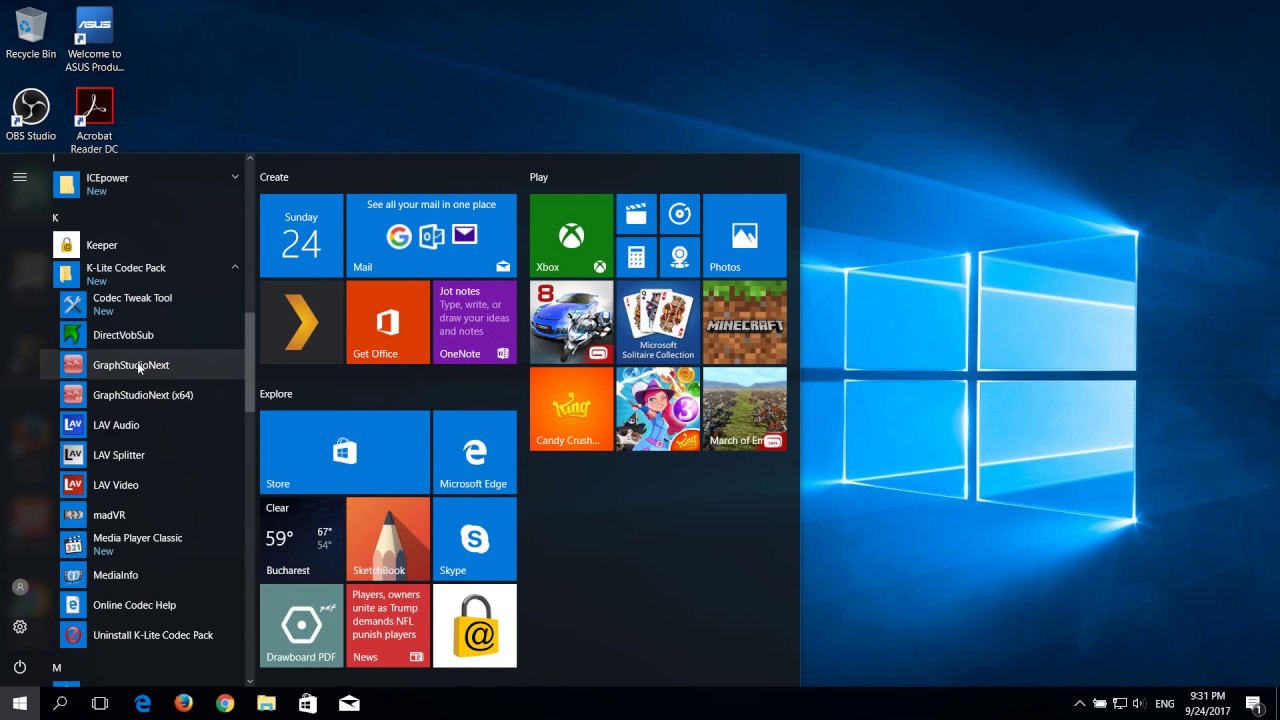Screen dimensions: 1280x720
Task: Launch Codec Tweak Tool
Action: [x=142, y=304]
